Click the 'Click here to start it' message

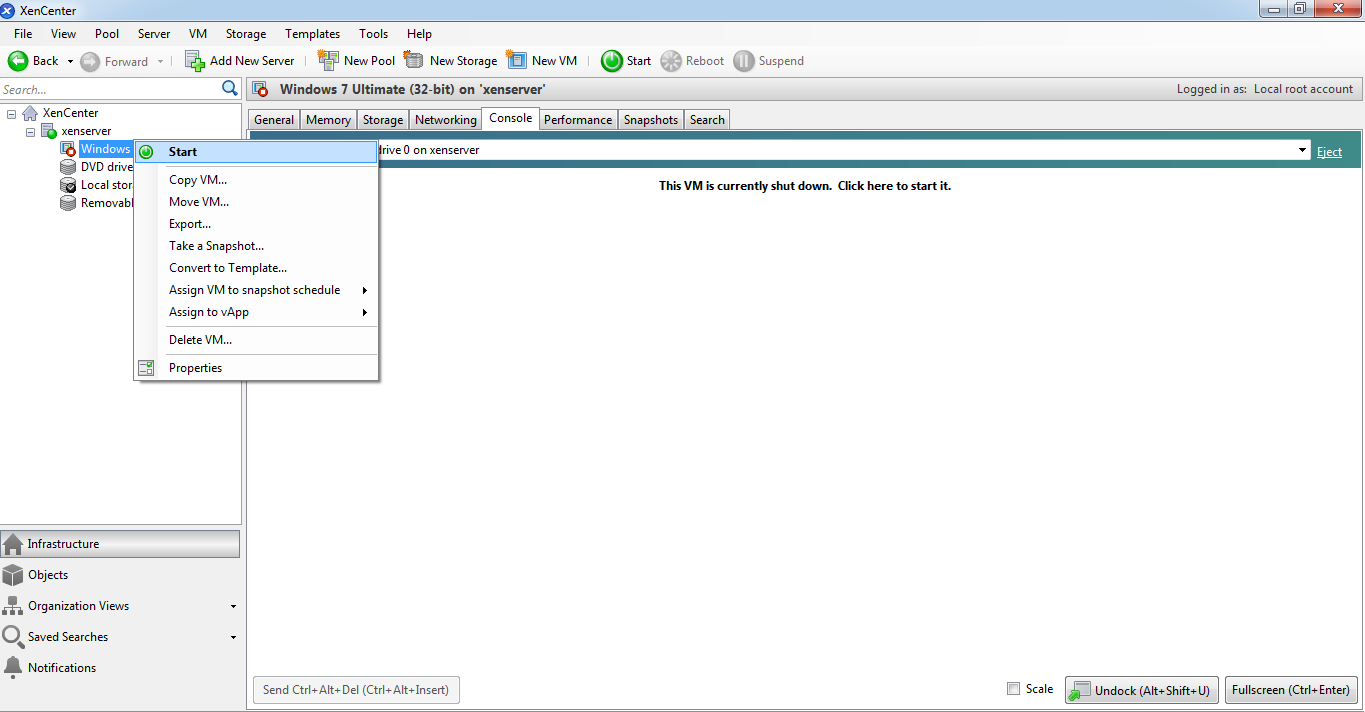[805, 186]
